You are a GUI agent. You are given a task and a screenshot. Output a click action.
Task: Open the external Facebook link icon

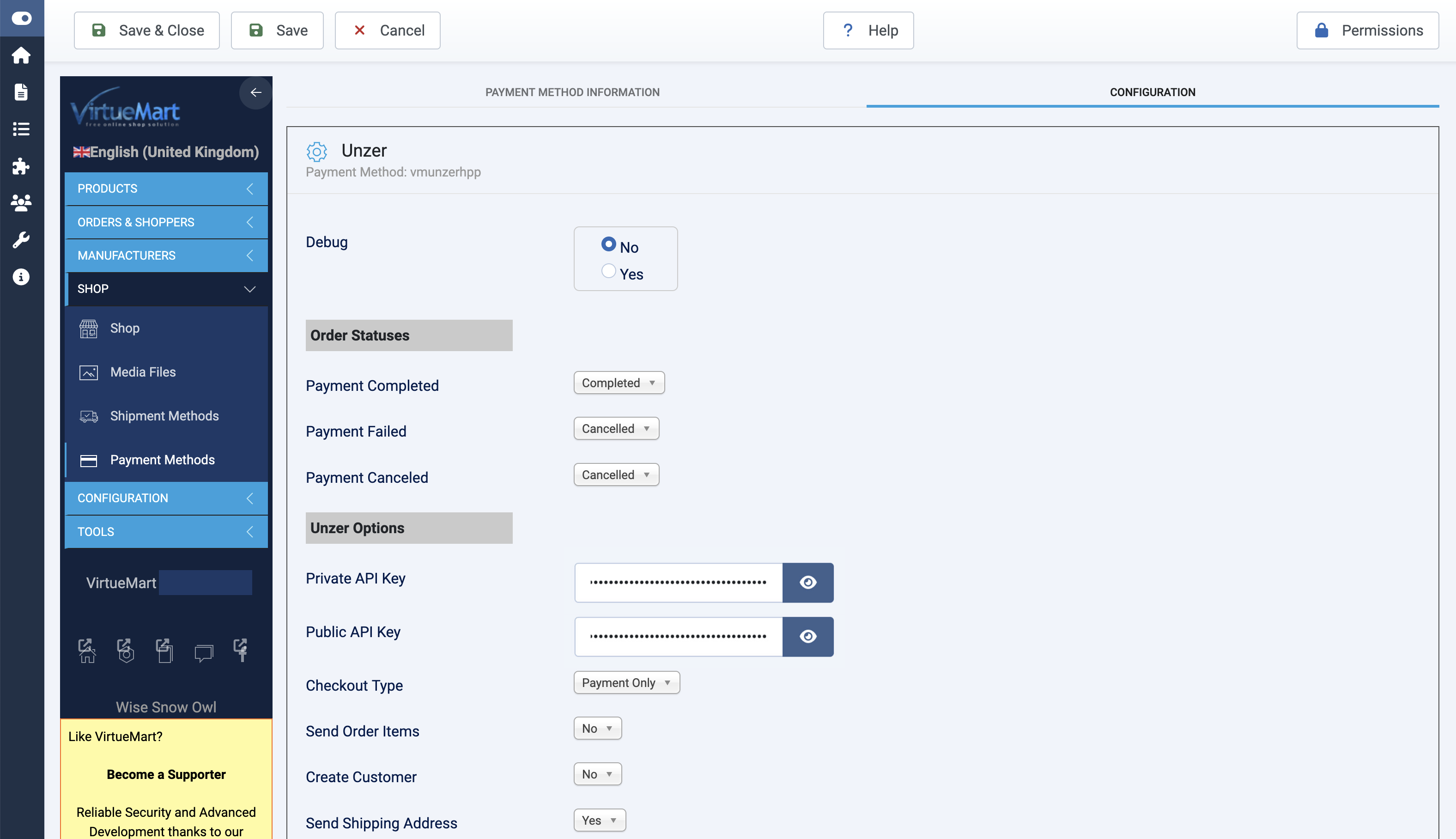(241, 651)
